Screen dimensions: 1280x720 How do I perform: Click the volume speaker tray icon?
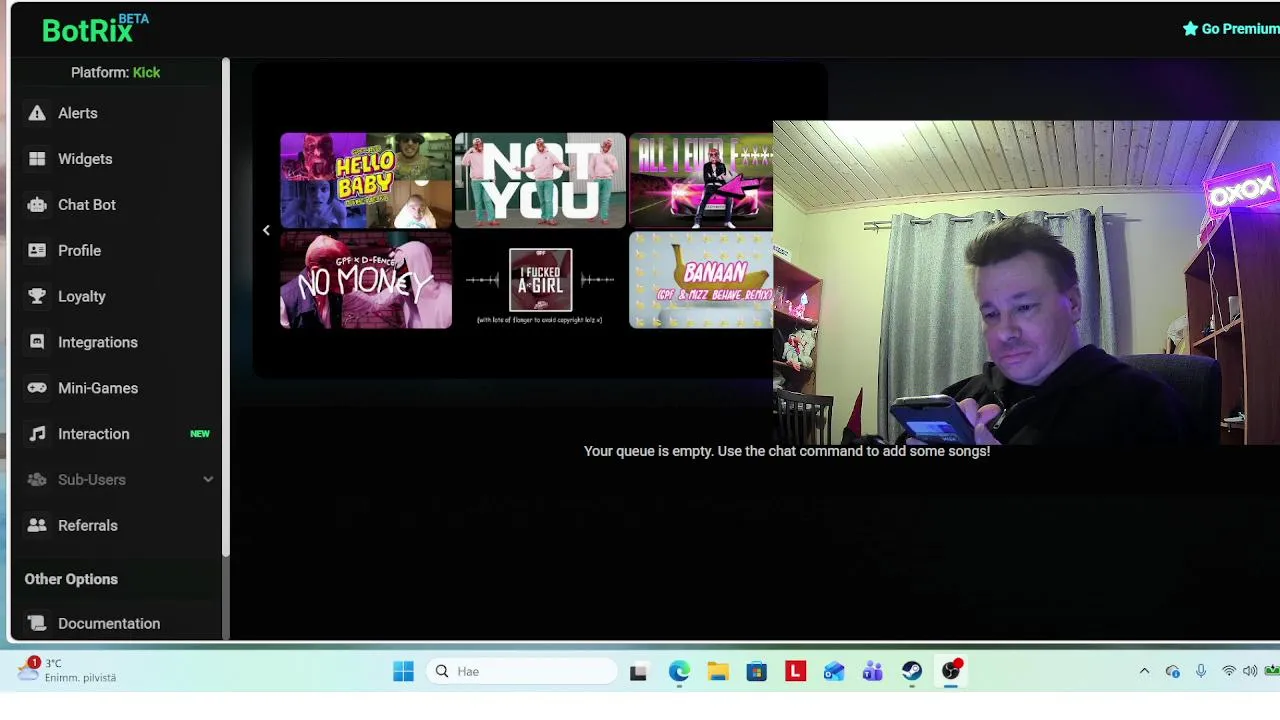pyautogui.click(x=1250, y=671)
